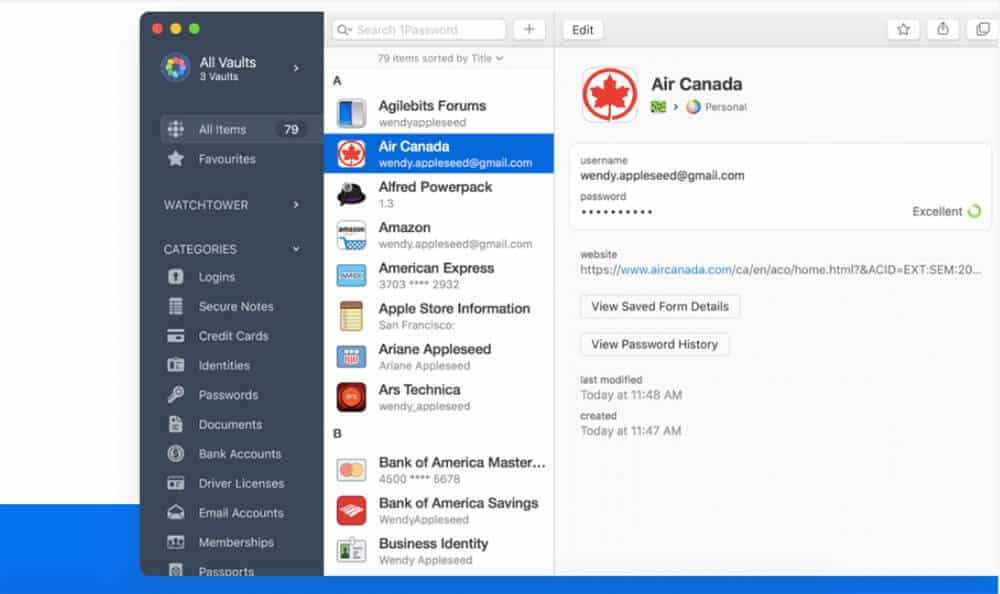Screen dimensions: 1000x594
Task: Select All Items in the sidebar
Action: point(241,130)
